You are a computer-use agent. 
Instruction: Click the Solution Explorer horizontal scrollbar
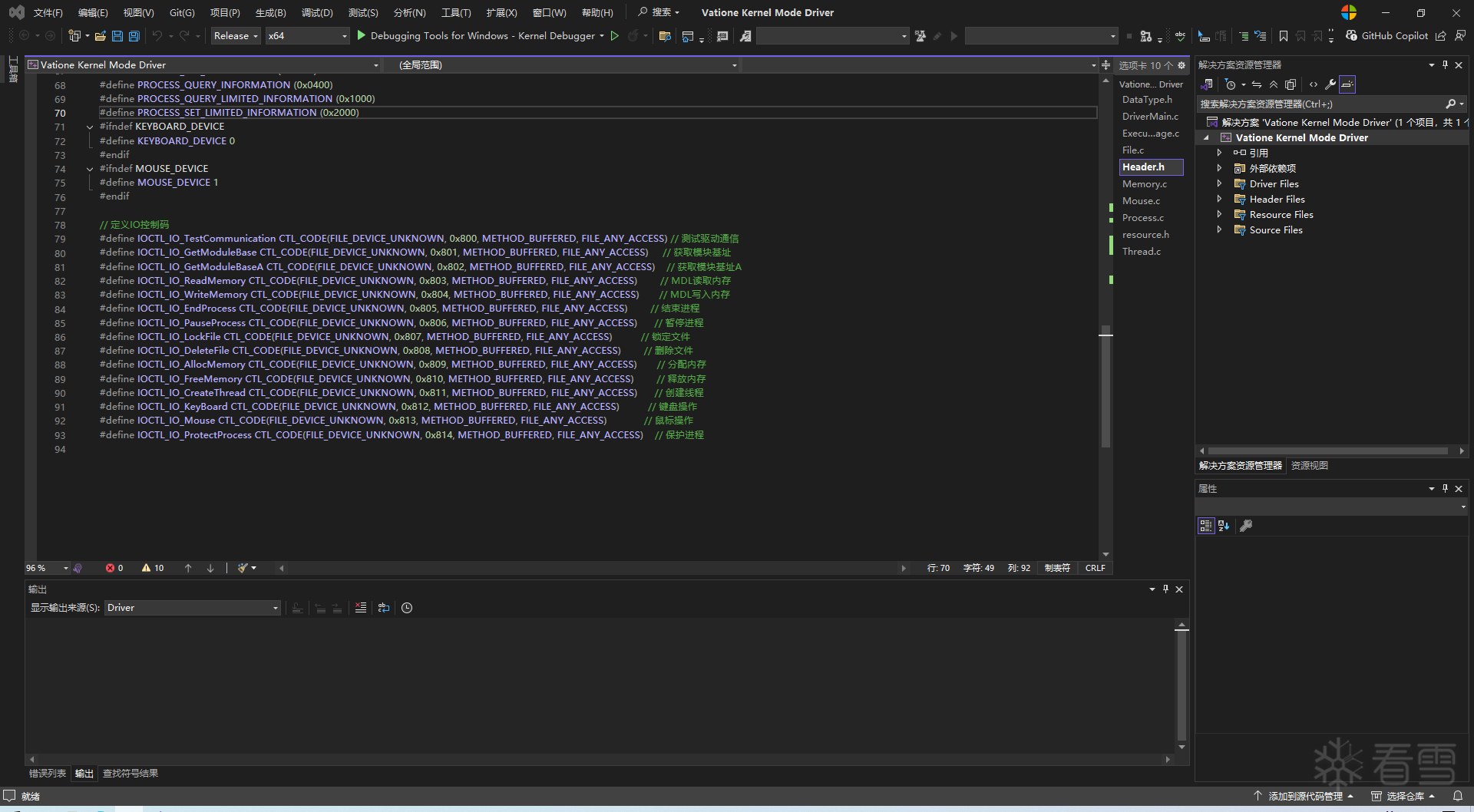(x=1328, y=451)
